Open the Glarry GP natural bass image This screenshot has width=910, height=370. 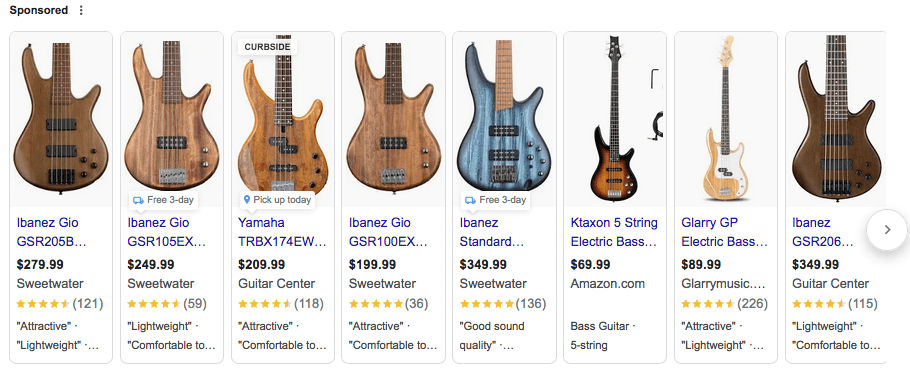[725, 119]
